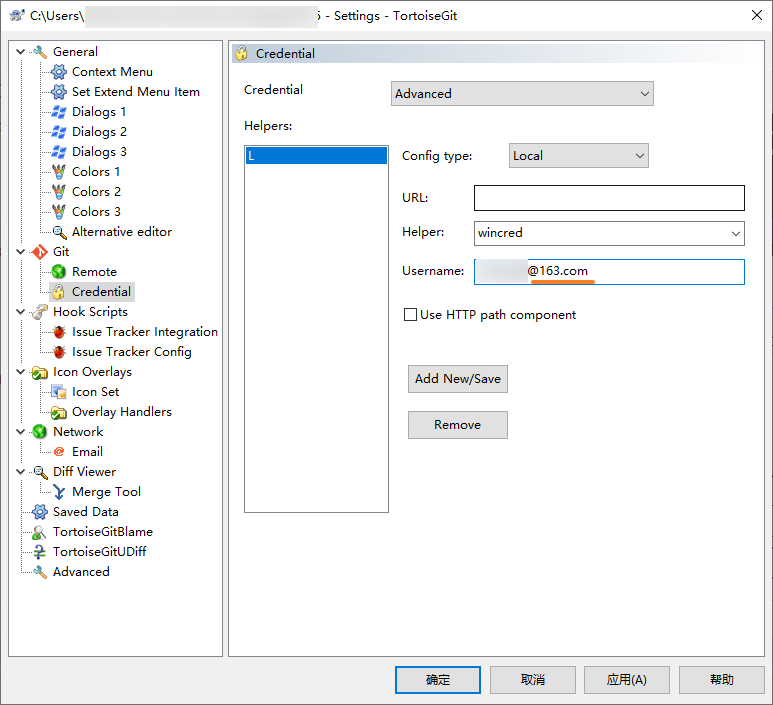The height and width of the screenshot is (705, 773).
Task: Open the TortoiseGitBlame settings page
Action: [103, 532]
